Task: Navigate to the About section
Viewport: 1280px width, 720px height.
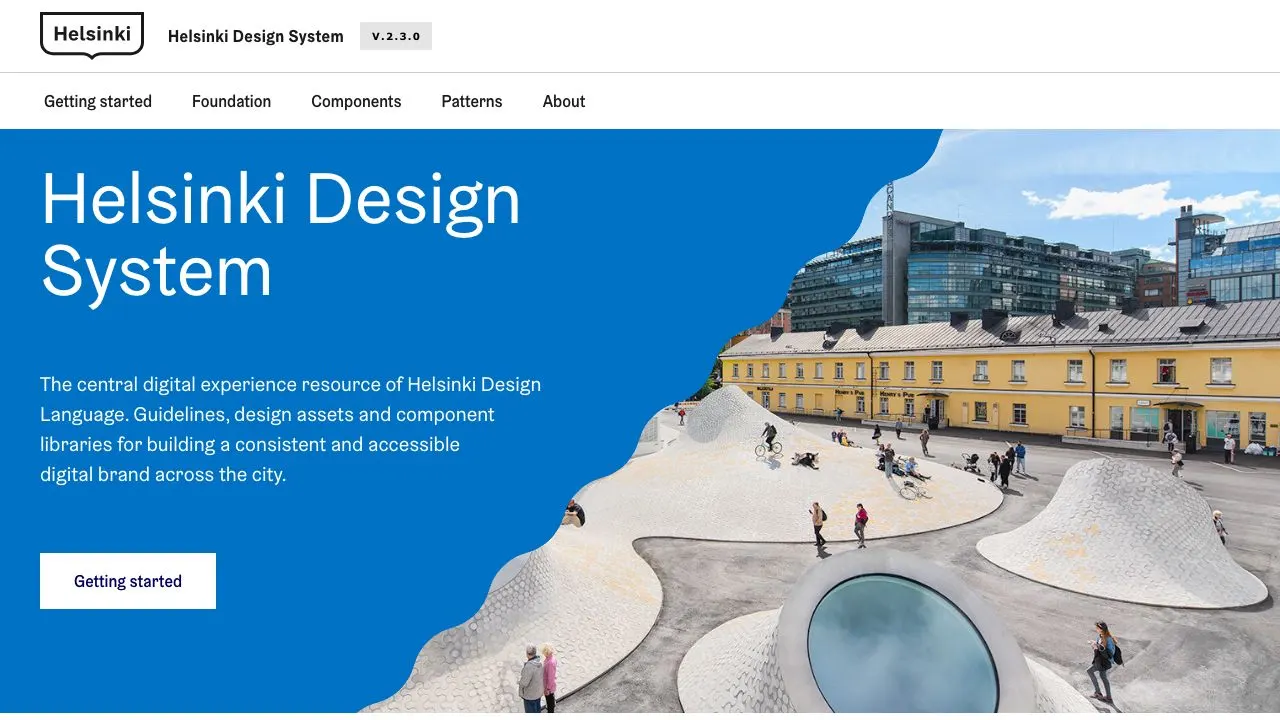Action: [x=564, y=101]
